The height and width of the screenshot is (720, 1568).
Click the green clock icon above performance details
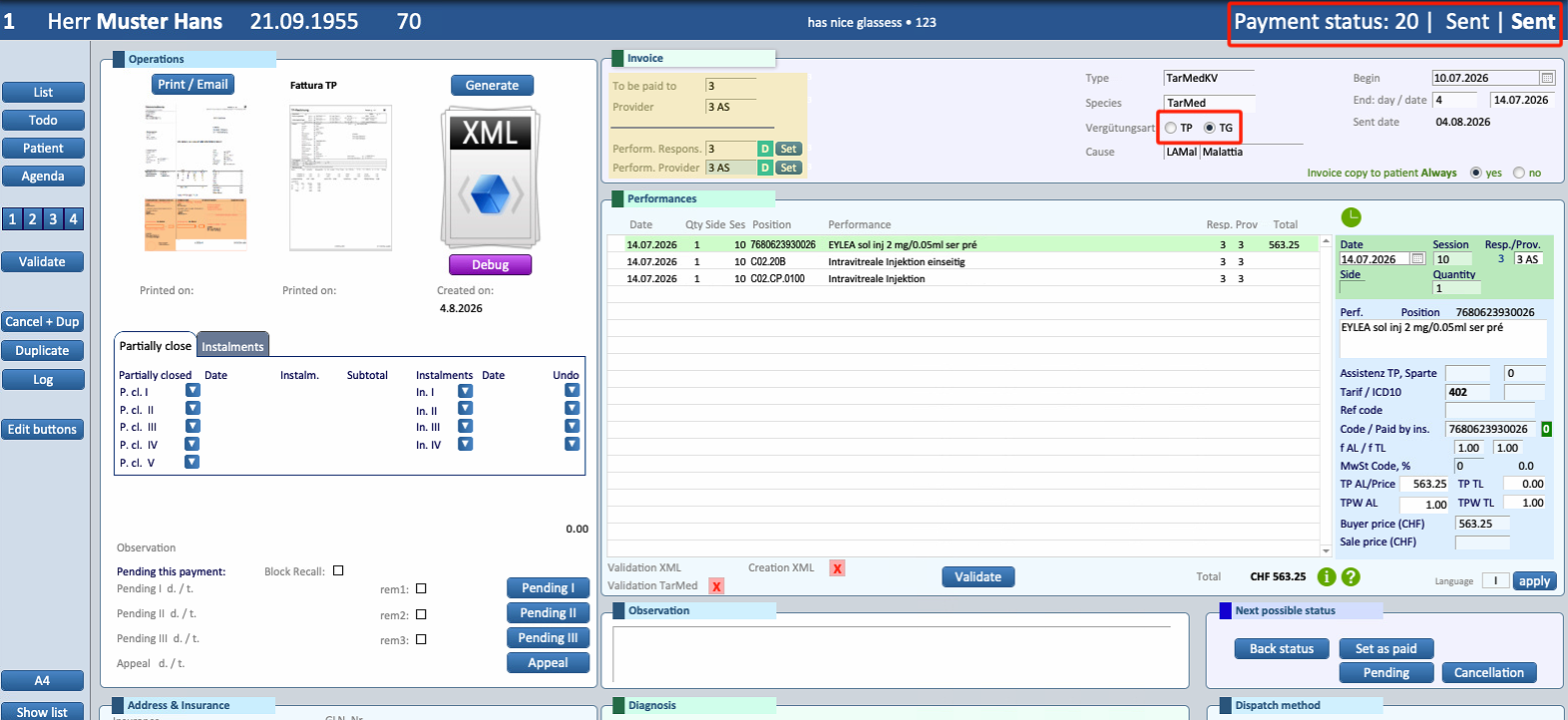(1351, 217)
